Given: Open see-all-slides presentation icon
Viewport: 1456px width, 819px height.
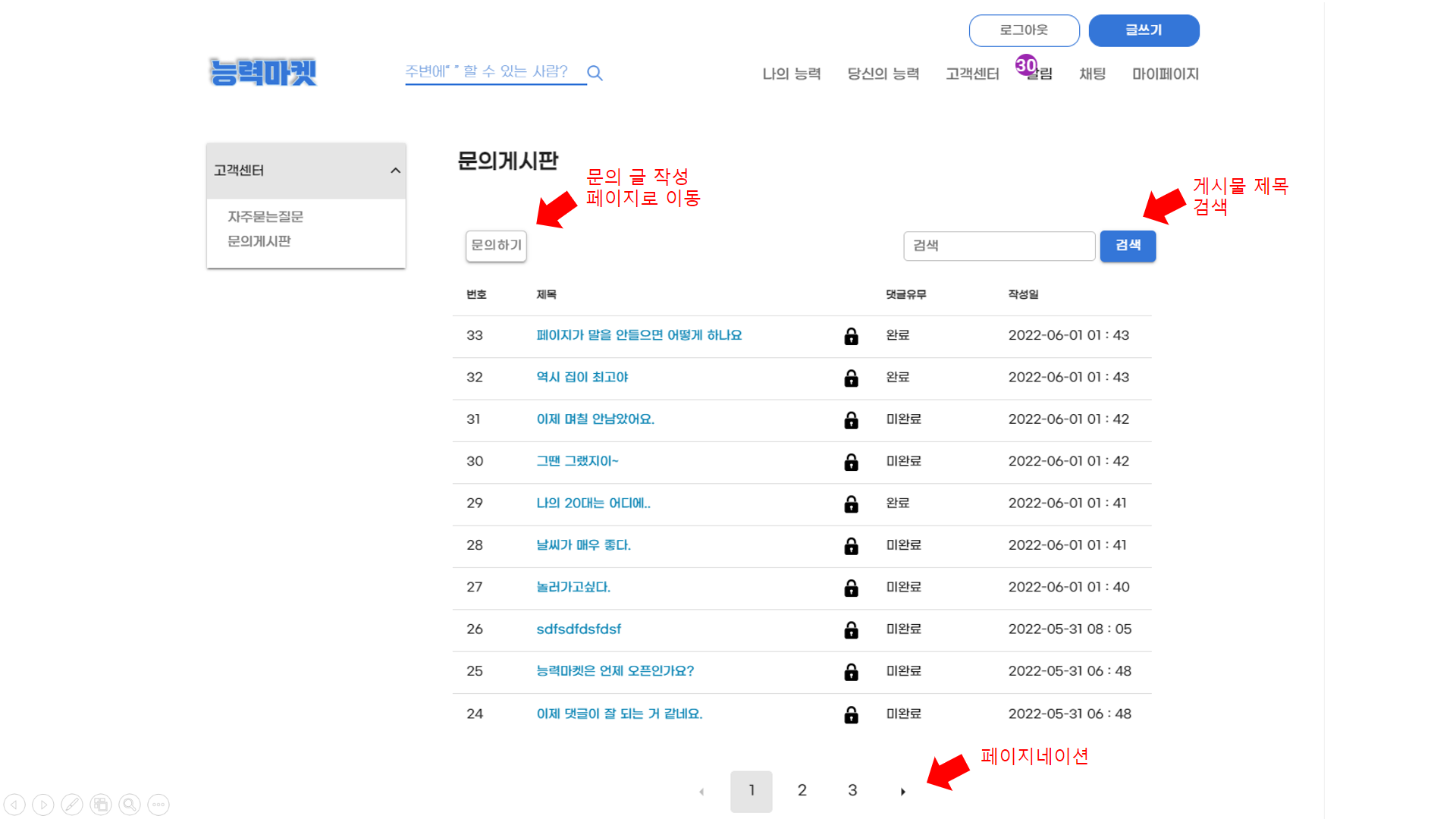Looking at the screenshot, I should (101, 805).
